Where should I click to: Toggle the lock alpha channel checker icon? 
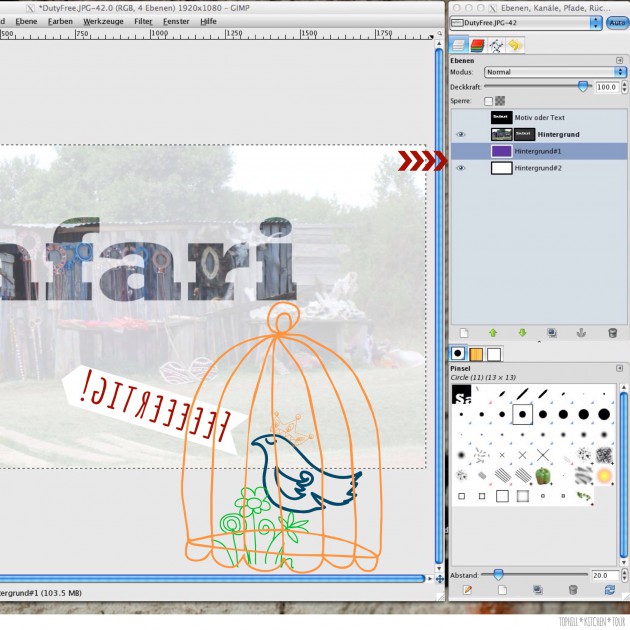tap(500, 100)
